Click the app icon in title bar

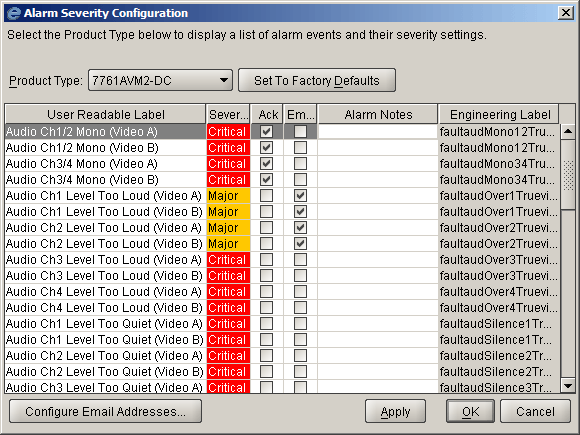14,13
